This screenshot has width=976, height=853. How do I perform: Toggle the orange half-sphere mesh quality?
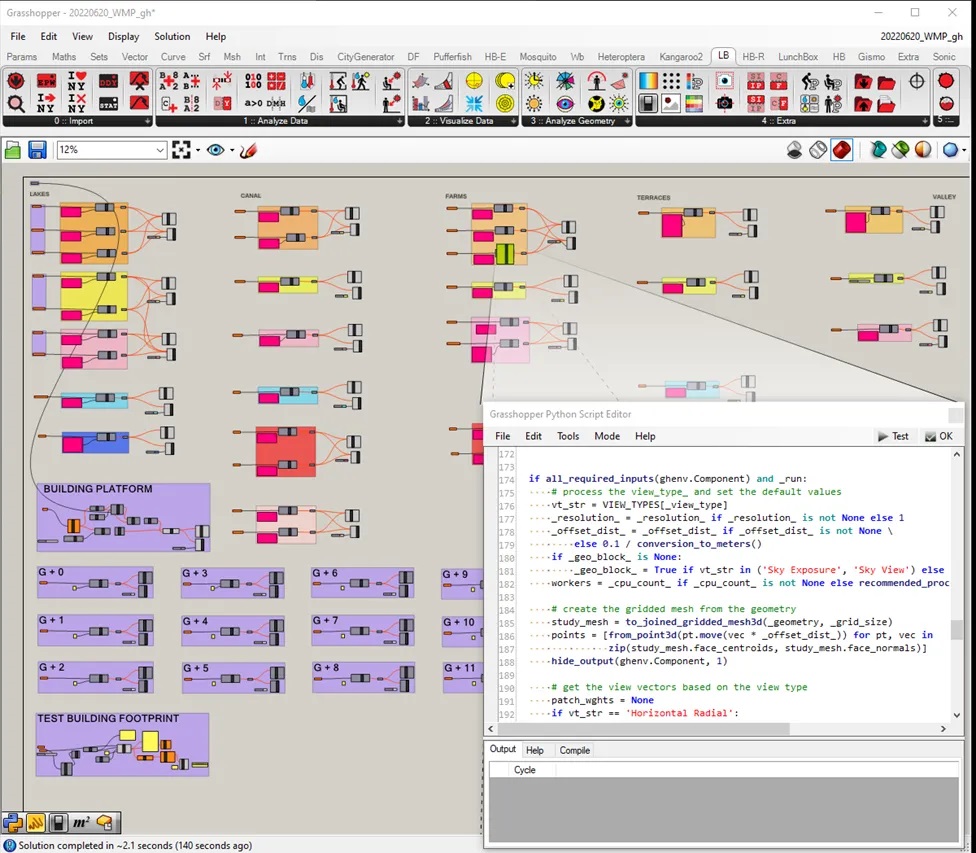(923, 150)
